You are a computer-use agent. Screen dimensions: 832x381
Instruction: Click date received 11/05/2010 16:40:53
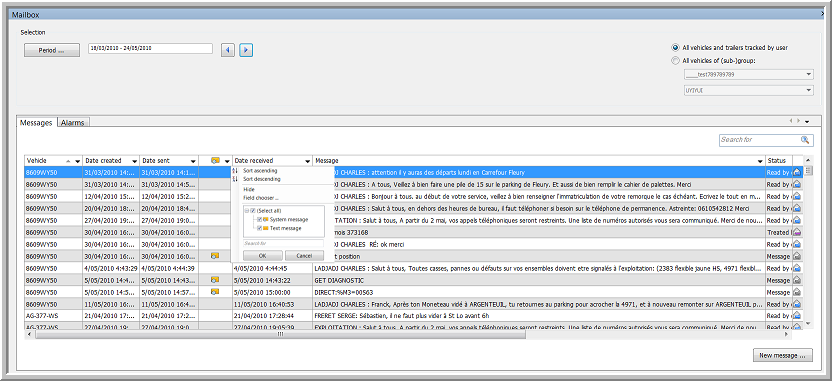click(272, 304)
